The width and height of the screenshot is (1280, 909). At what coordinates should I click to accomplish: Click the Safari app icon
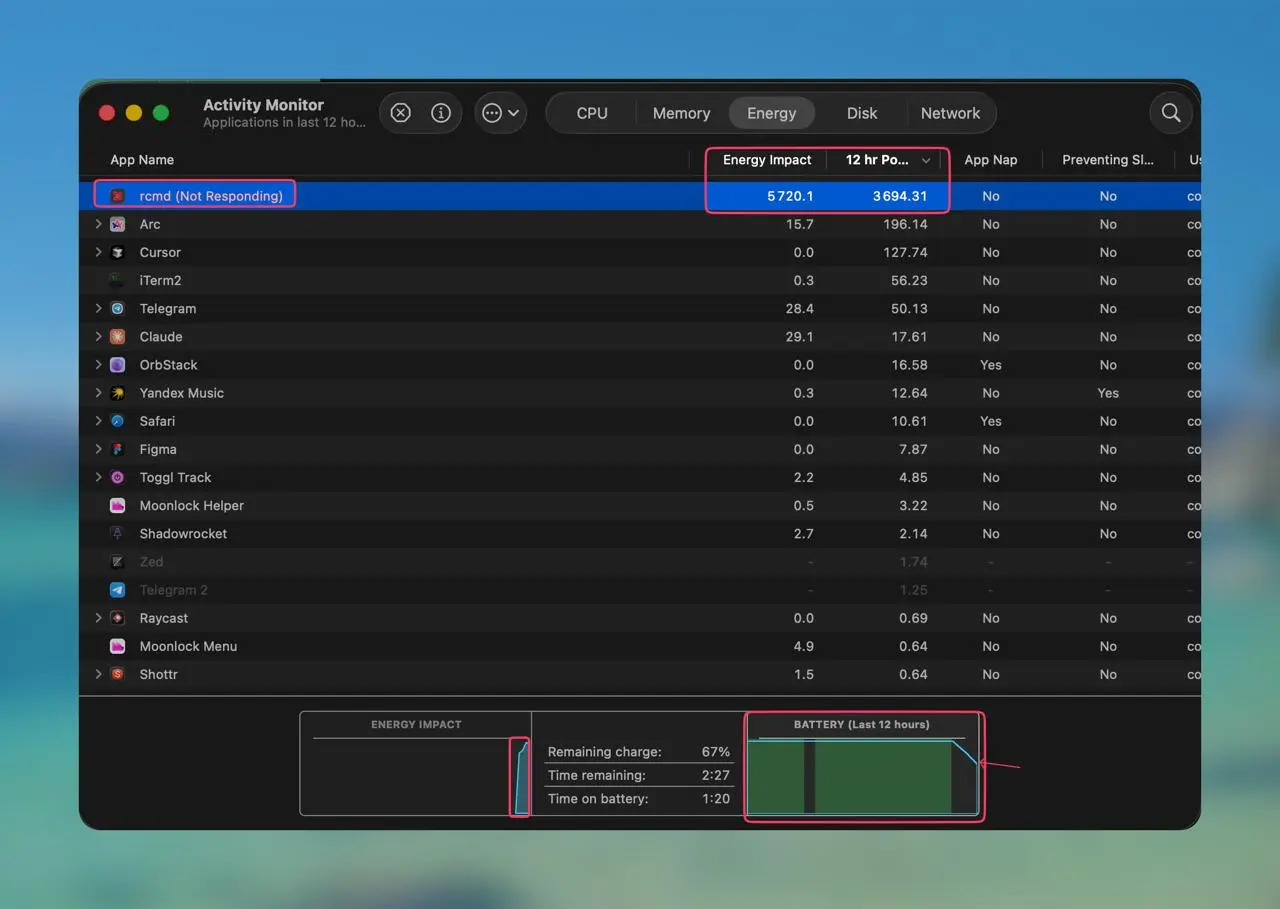(x=118, y=420)
